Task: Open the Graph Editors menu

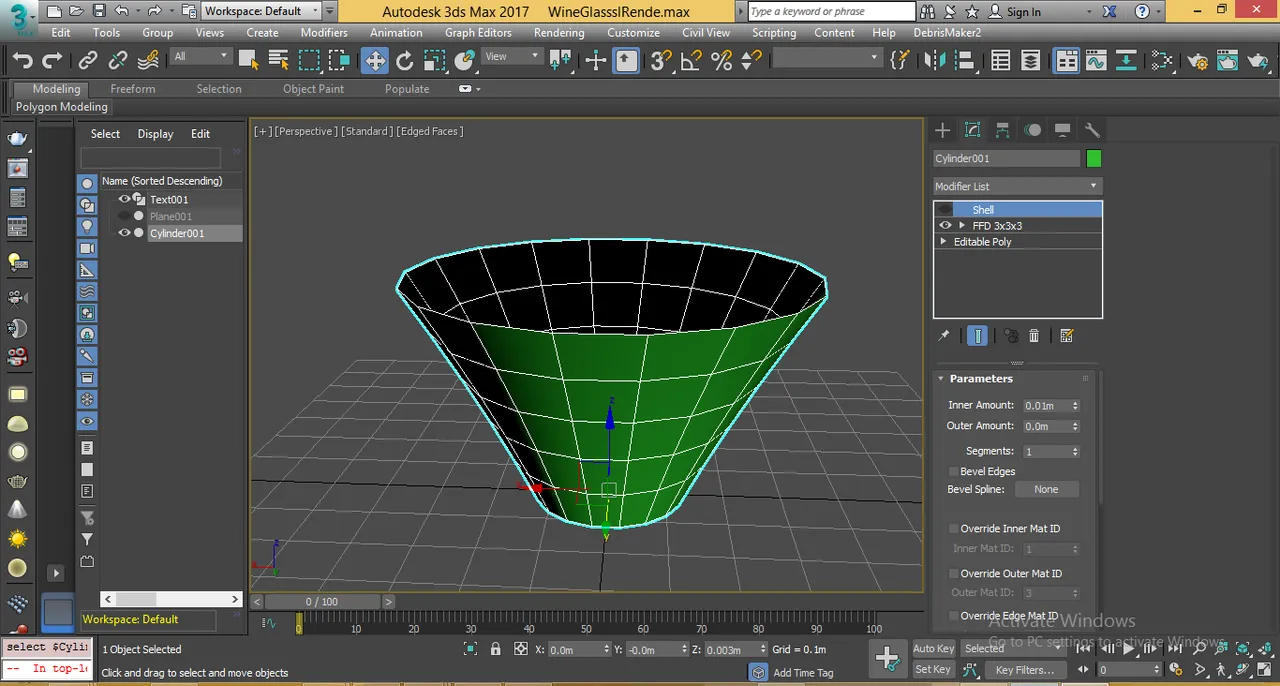Action: [478, 32]
